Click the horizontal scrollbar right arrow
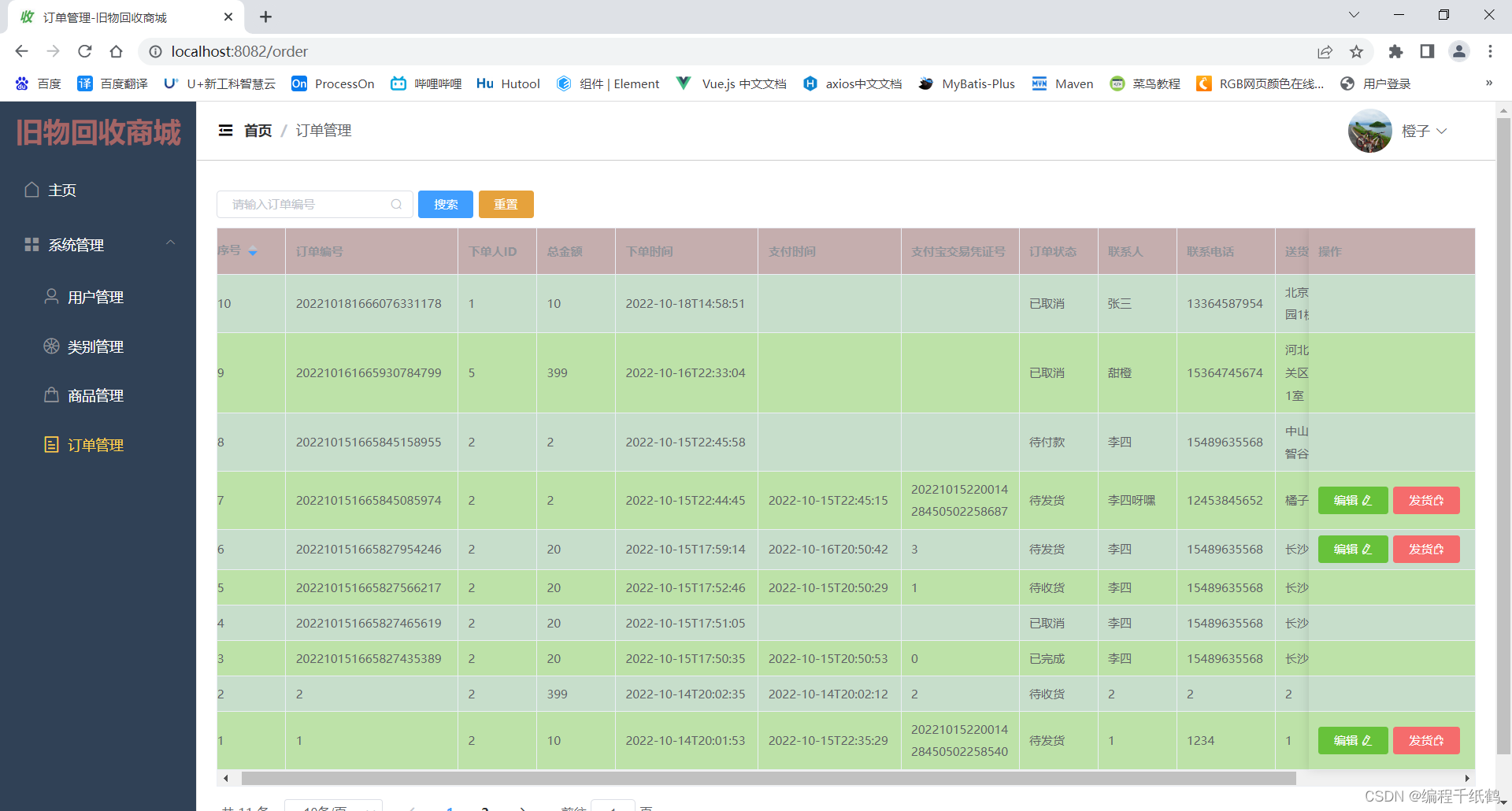 [x=1467, y=778]
